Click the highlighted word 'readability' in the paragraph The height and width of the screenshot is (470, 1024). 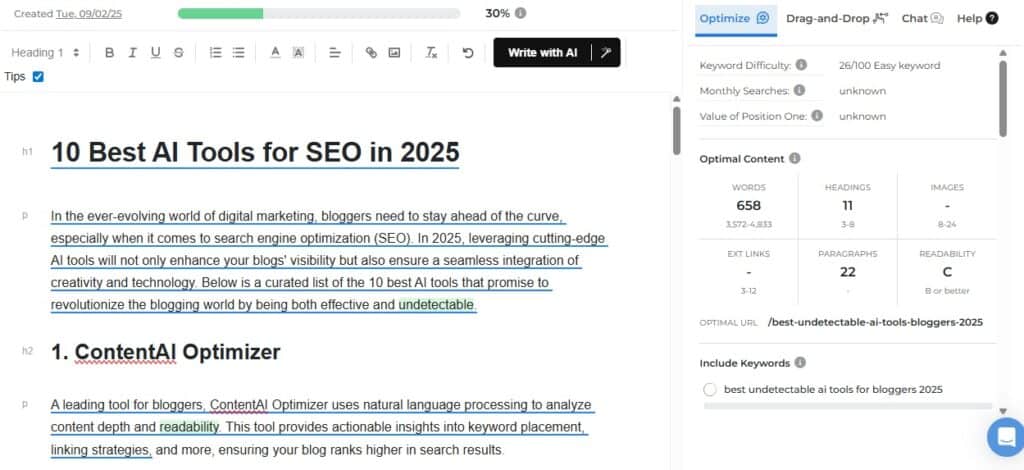[189, 427]
